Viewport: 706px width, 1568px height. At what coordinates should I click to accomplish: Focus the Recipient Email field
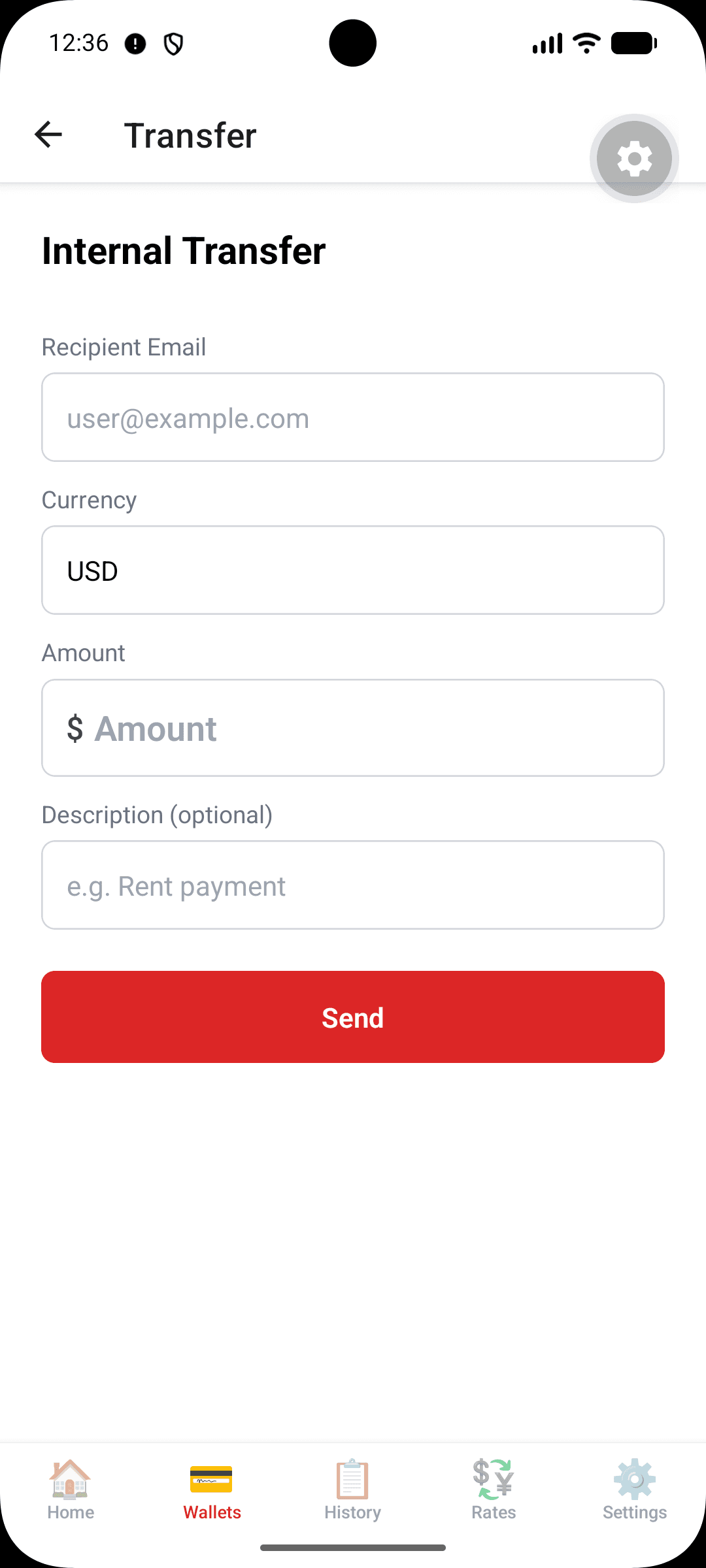(x=353, y=417)
